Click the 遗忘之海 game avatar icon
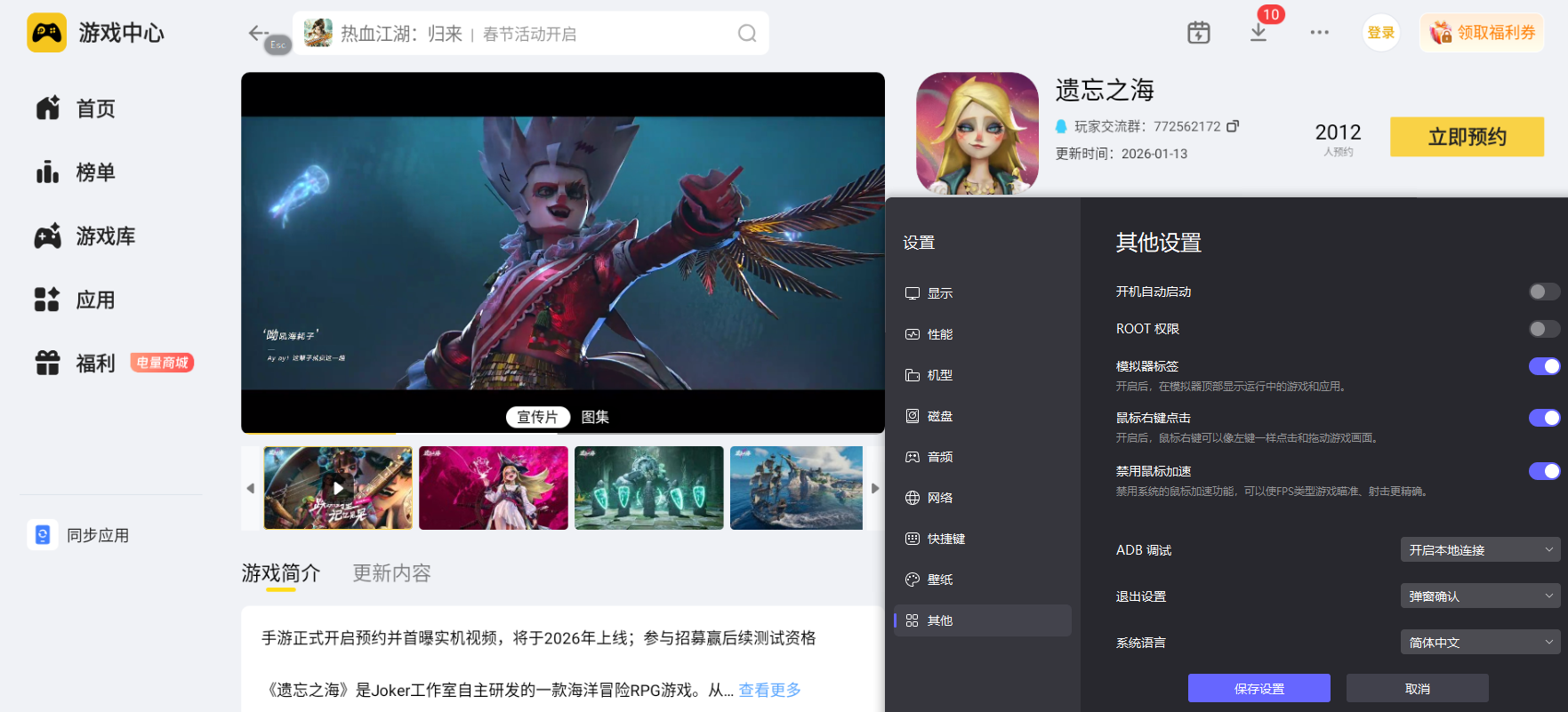Viewport: 1568px width, 712px height. coord(977,133)
